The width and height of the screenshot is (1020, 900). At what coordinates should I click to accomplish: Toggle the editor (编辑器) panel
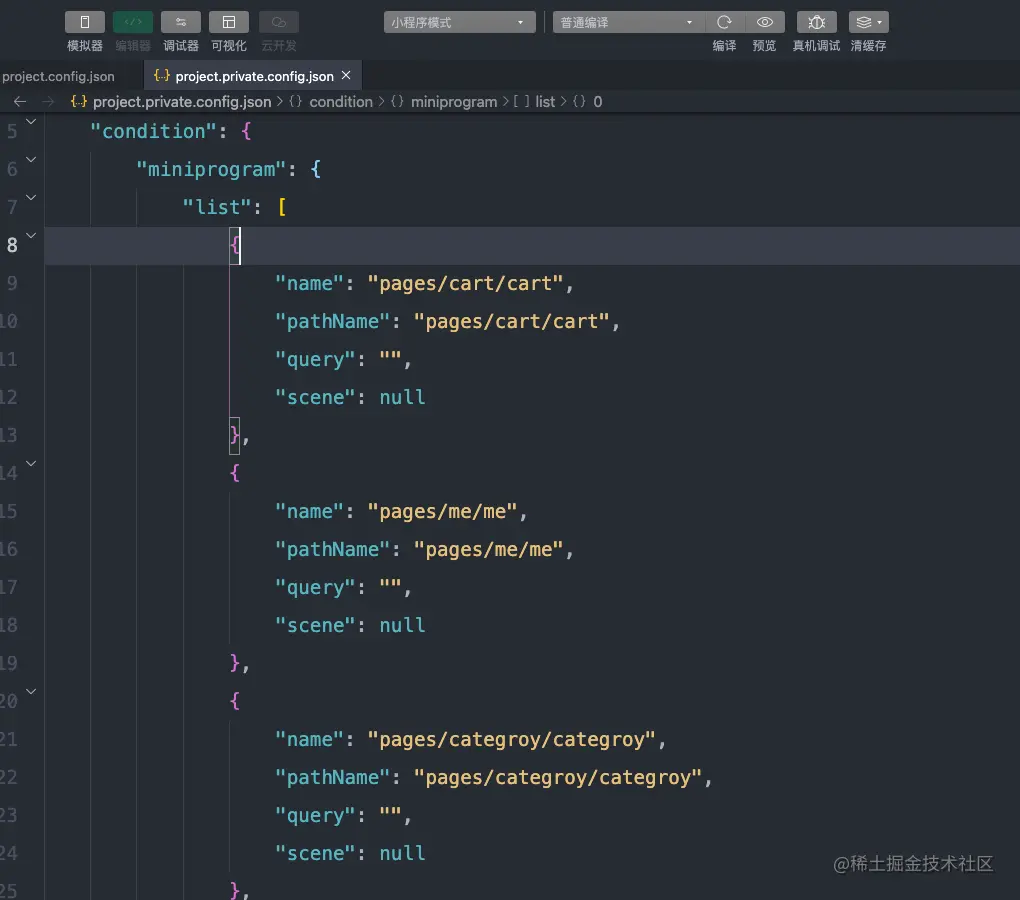click(x=133, y=22)
